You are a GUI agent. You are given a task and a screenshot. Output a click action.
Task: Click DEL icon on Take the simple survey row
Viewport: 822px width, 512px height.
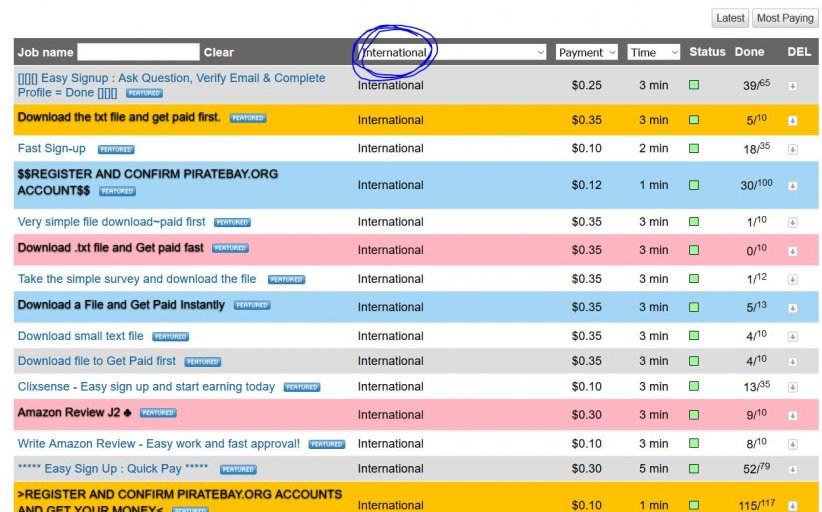coord(792,280)
